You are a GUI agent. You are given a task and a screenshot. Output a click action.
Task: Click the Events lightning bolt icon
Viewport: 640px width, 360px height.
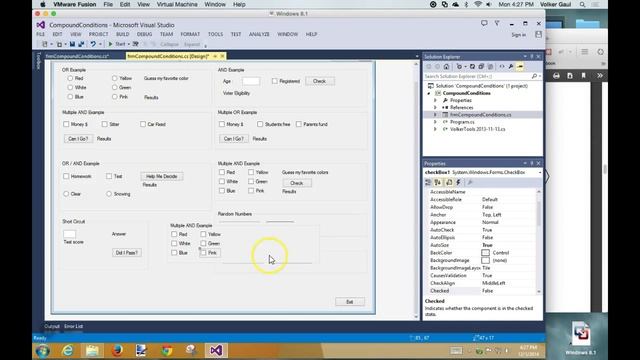click(458, 182)
